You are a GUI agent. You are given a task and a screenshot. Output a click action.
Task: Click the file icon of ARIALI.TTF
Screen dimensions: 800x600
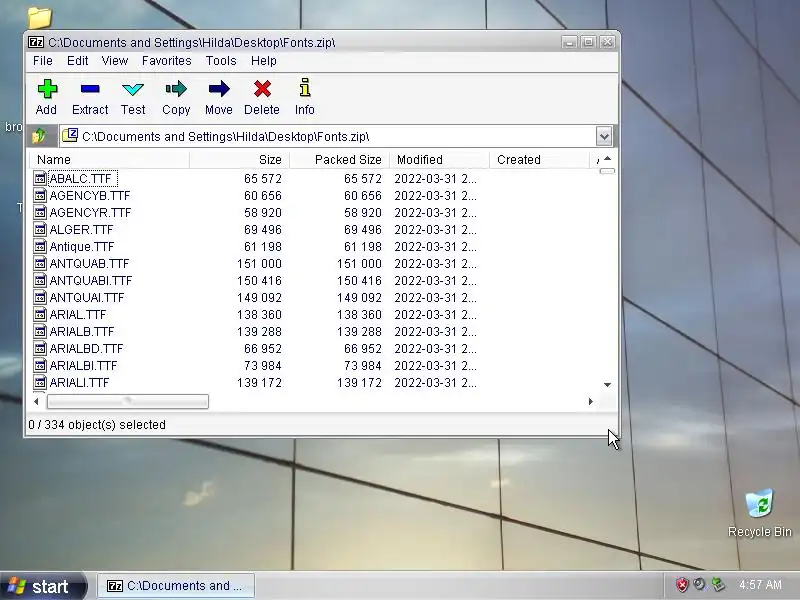pyautogui.click(x=40, y=382)
